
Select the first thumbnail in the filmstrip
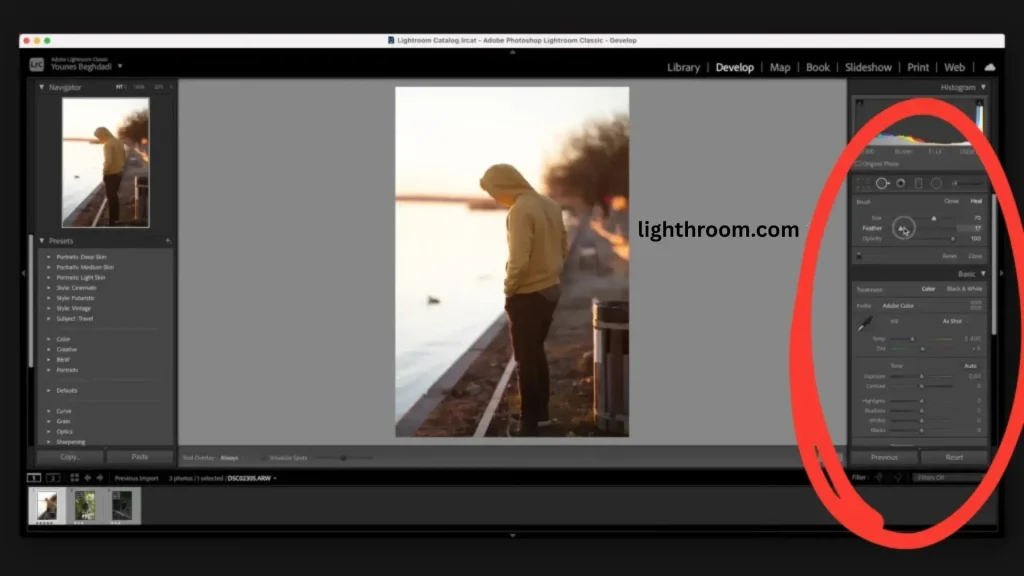[48, 507]
